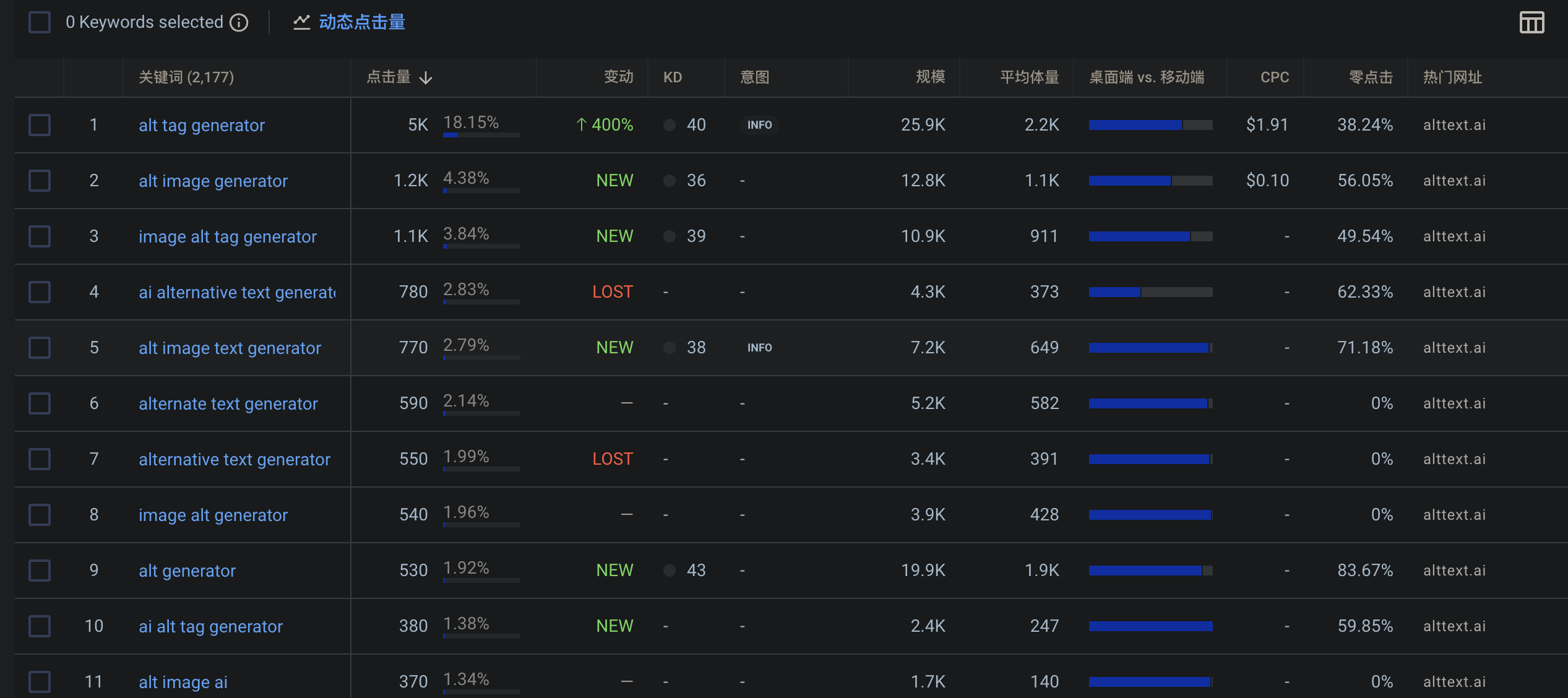Click the CPC column header
This screenshot has height=698, width=1568.
(1274, 77)
